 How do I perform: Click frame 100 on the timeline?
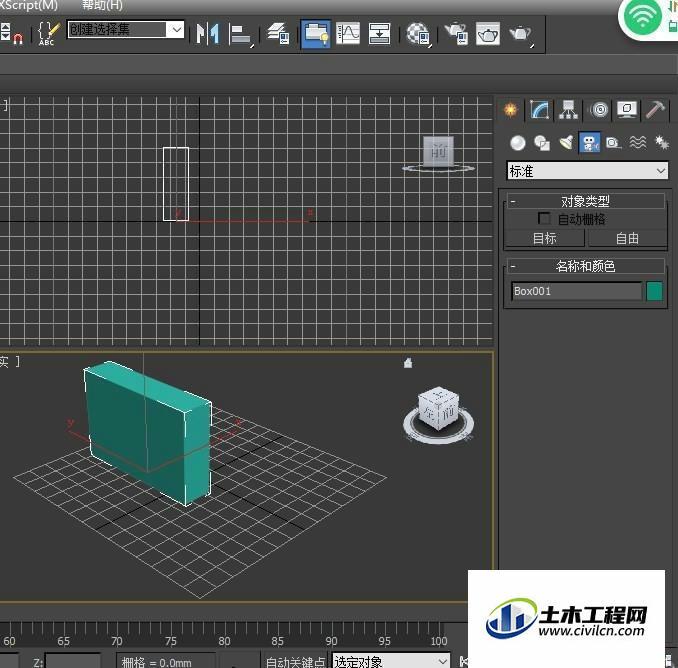[438, 641]
